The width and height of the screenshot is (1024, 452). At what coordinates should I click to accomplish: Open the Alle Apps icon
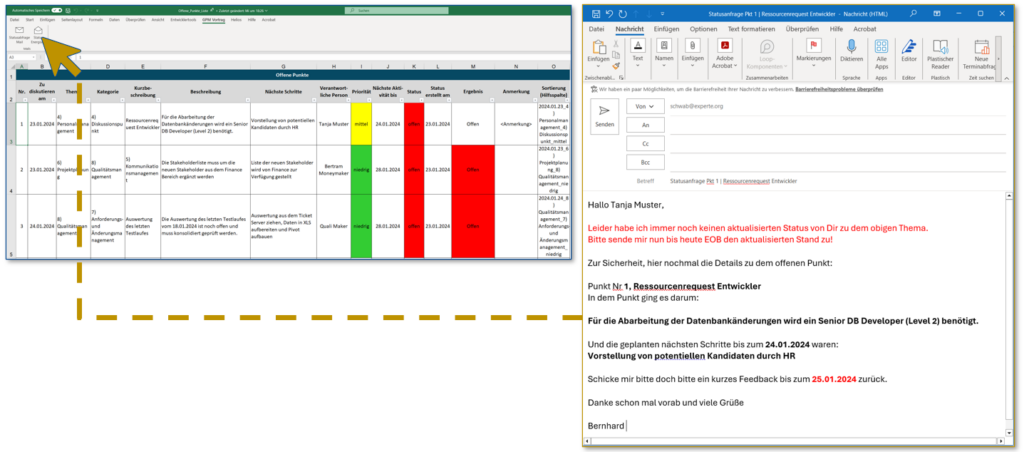coord(881,46)
